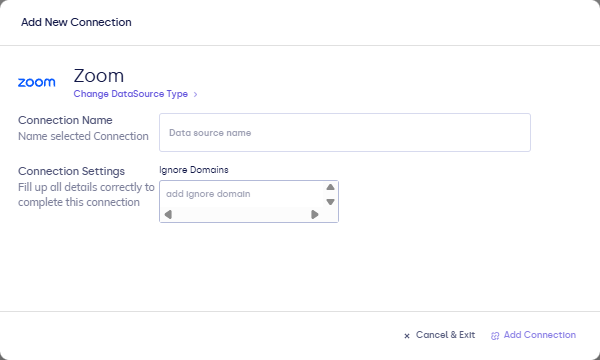Click the Ignore Domains label
Screen dimensions: 600x360
(194, 170)
